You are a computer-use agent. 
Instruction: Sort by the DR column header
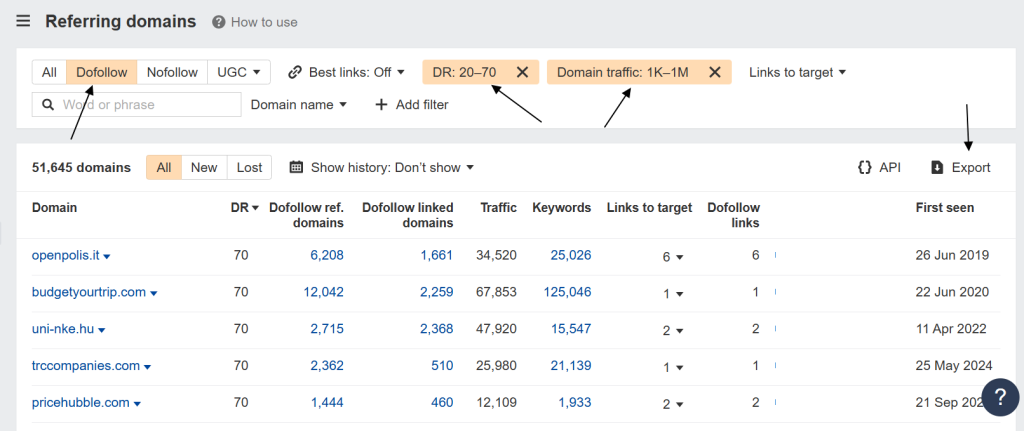tap(239, 208)
